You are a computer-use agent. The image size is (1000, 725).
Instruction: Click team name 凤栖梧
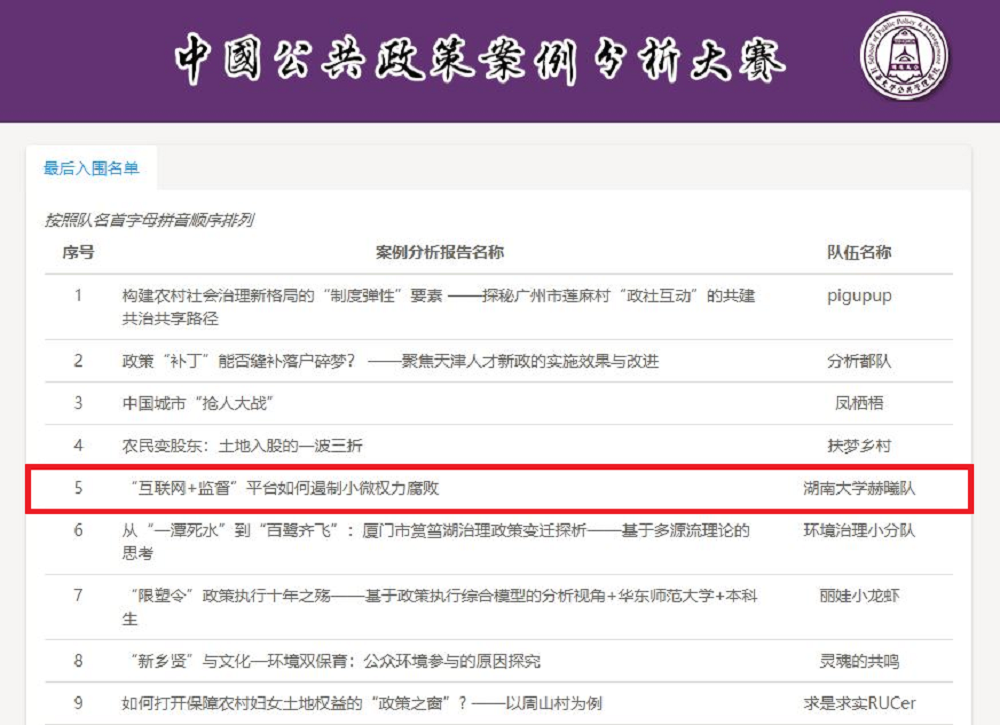[x=858, y=403]
